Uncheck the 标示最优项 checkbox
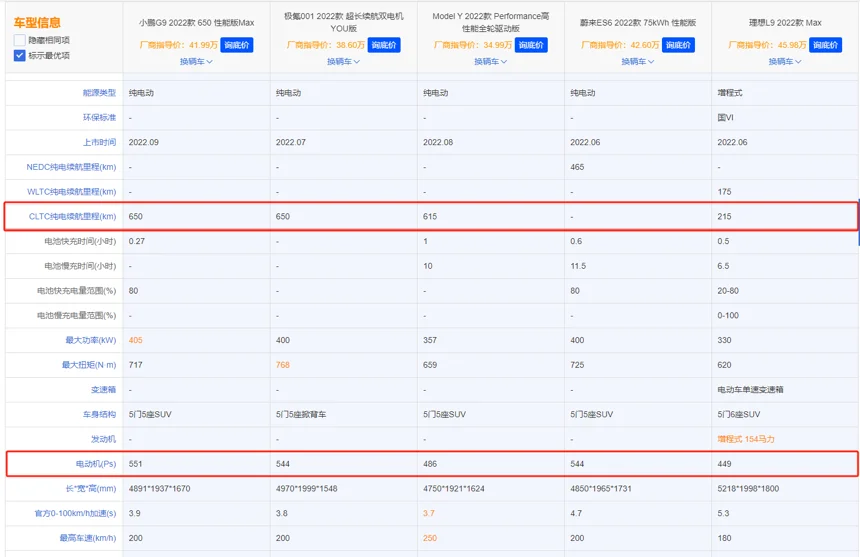 click(x=20, y=55)
